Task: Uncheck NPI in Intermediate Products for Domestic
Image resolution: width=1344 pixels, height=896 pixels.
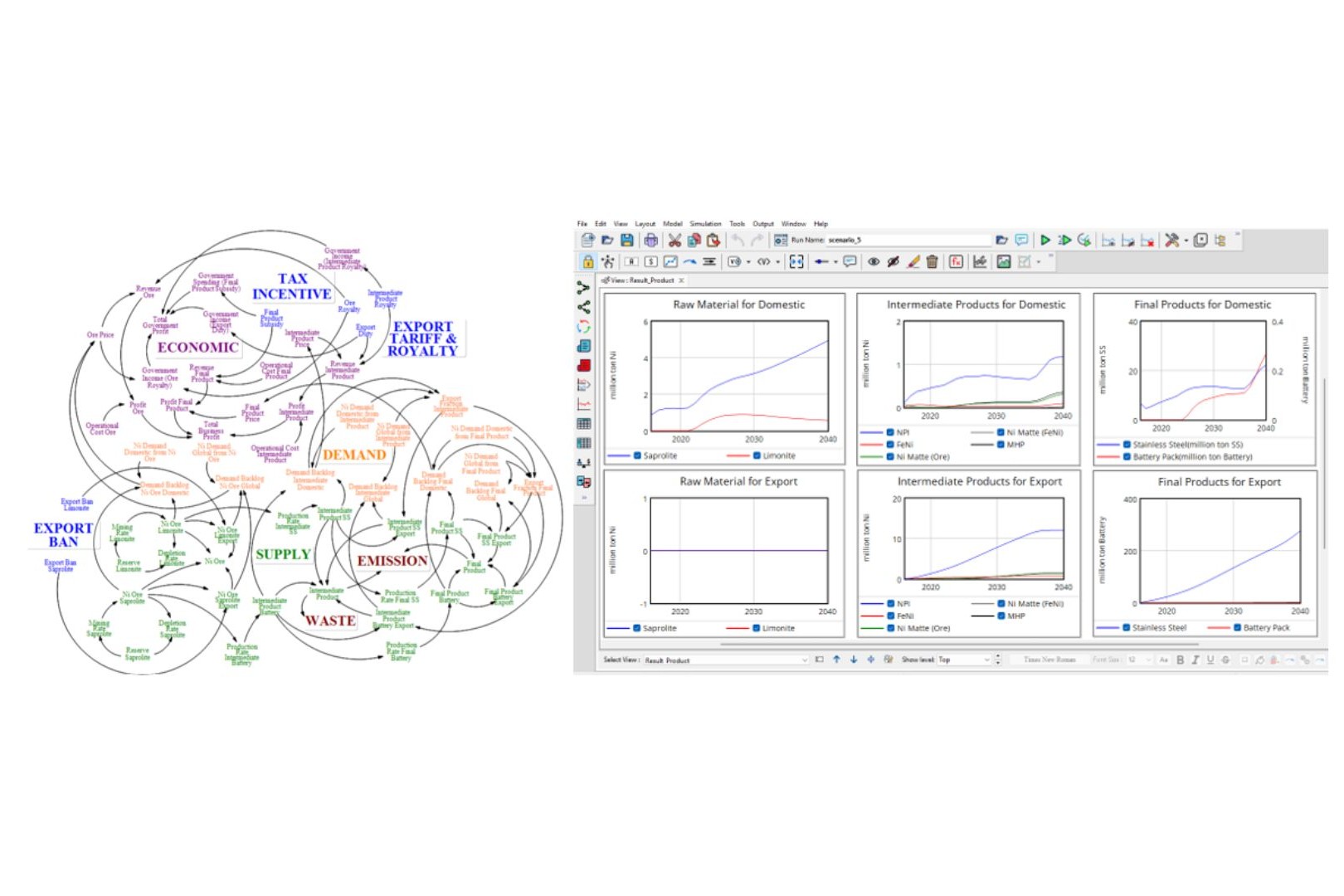Action: point(889,432)
